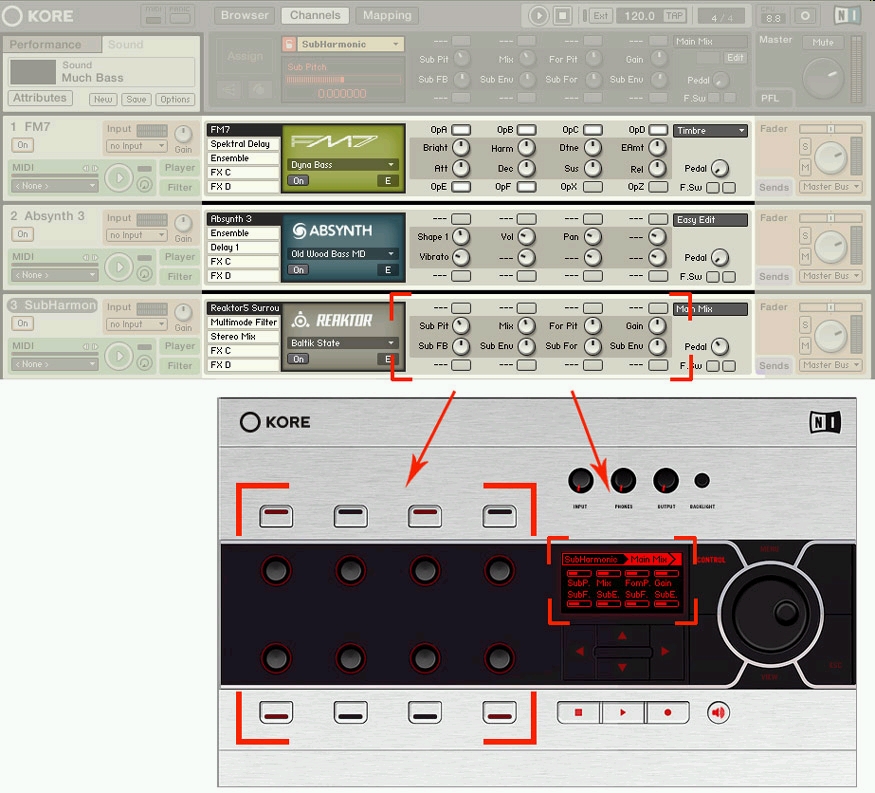Click the Absynth plugin logo
The width and height of the screenshot is (875, 793).
[333, 230]
